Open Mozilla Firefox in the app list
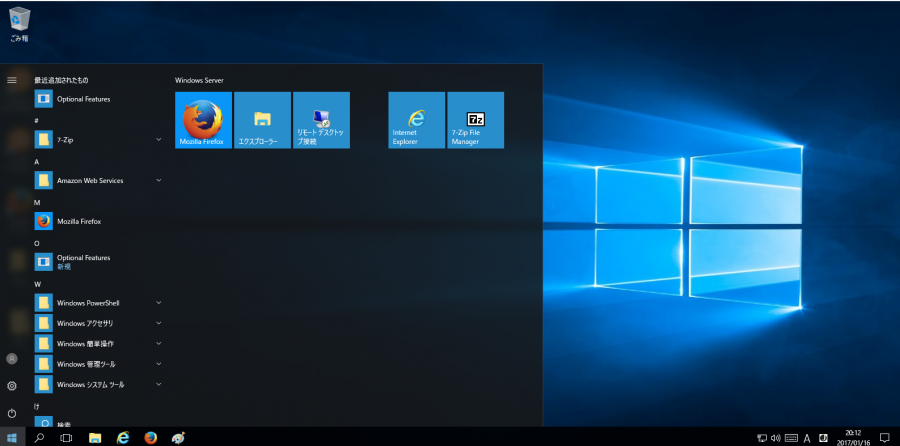900x446 pixels. 98,221
